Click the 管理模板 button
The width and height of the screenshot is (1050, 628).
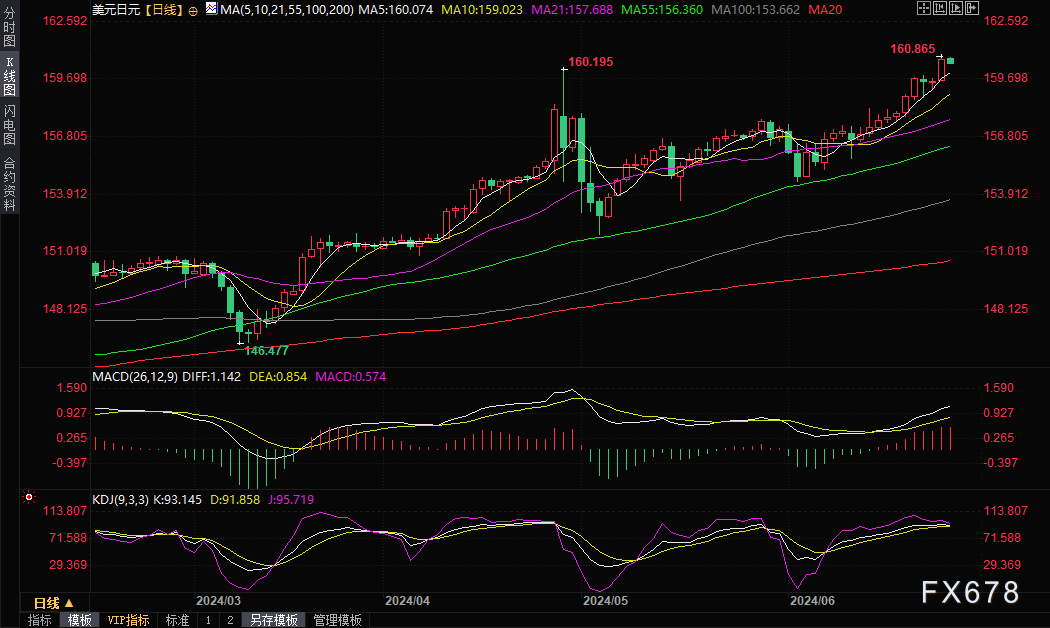tap(338, 620)
